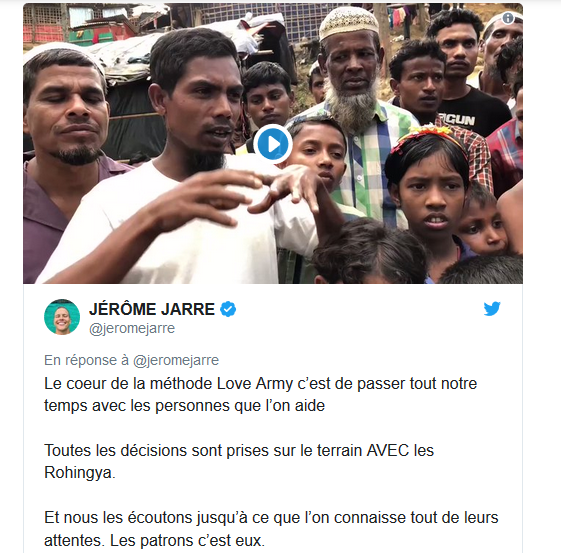This screenshot has width=561, height=553.
Task: Open the JÉRÔME JARRE display name link
Action: coord(152,309)
